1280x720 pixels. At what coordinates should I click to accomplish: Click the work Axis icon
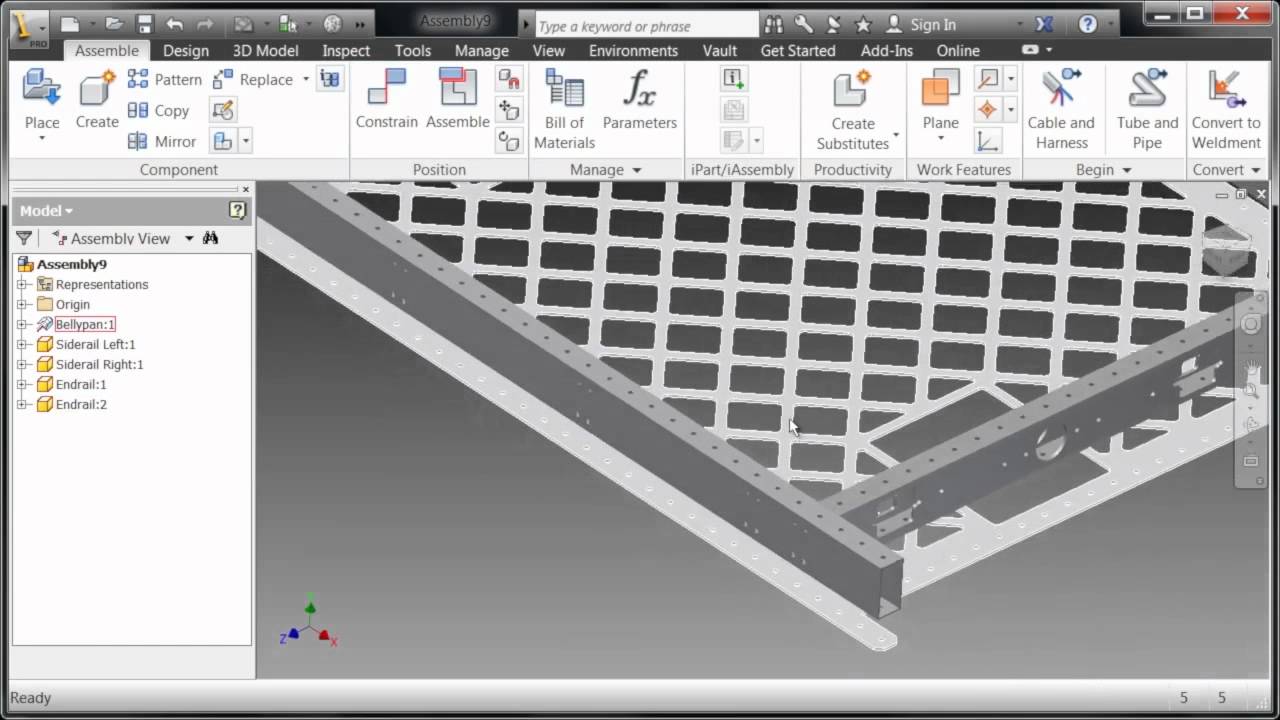[988, 79]
